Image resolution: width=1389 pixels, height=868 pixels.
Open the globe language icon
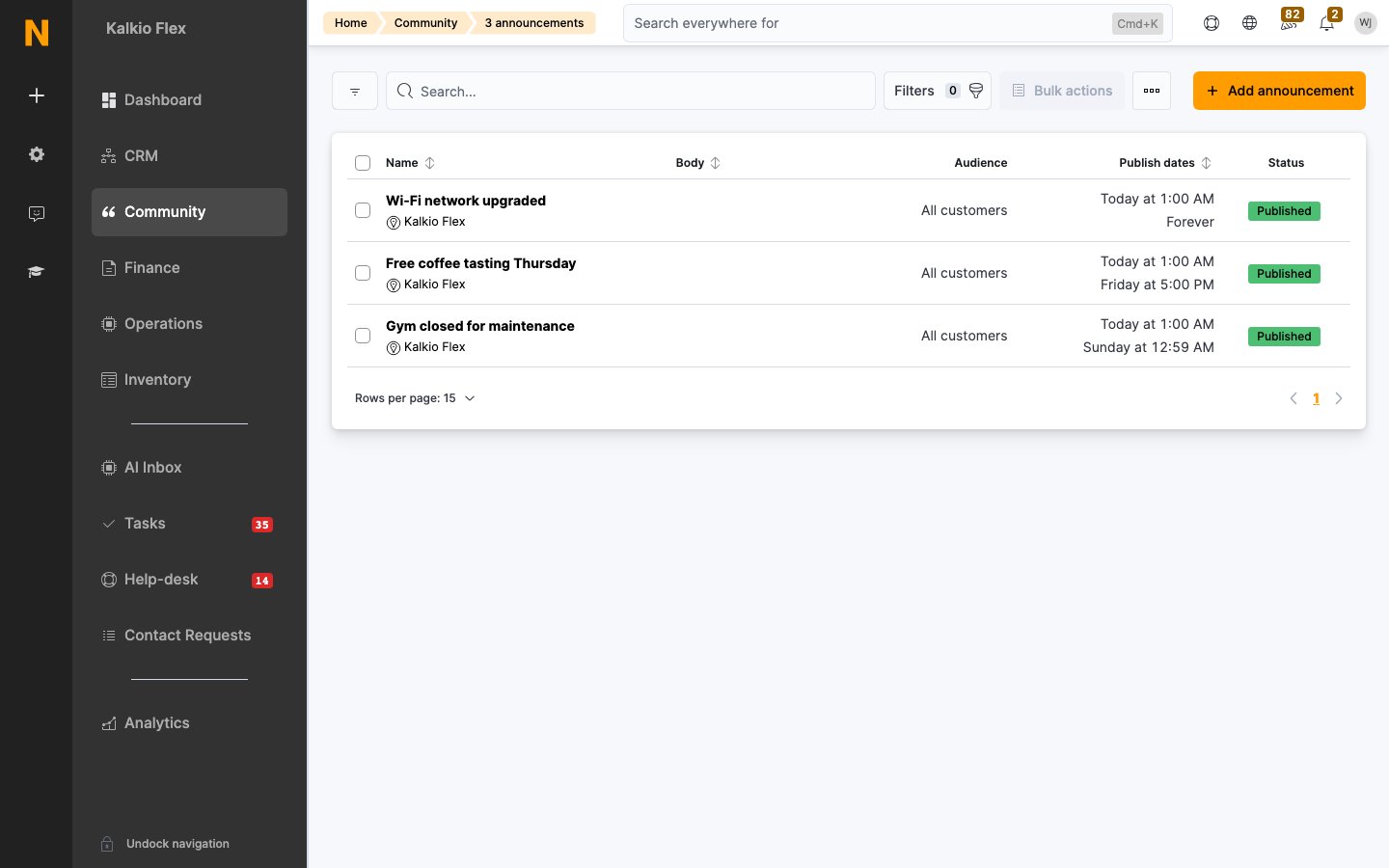coord(1249,23)
